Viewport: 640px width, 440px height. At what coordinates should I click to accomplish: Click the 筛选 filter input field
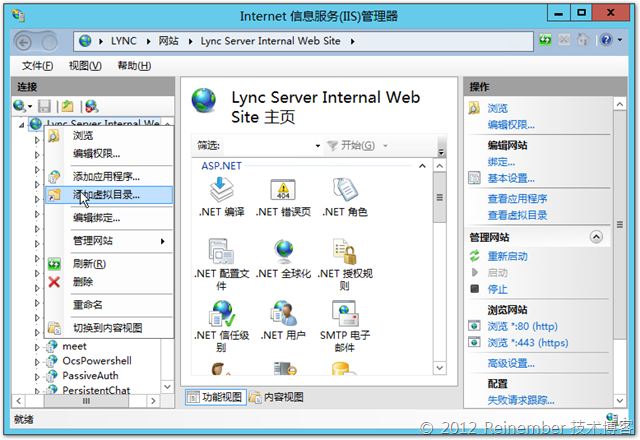(267, 146)
